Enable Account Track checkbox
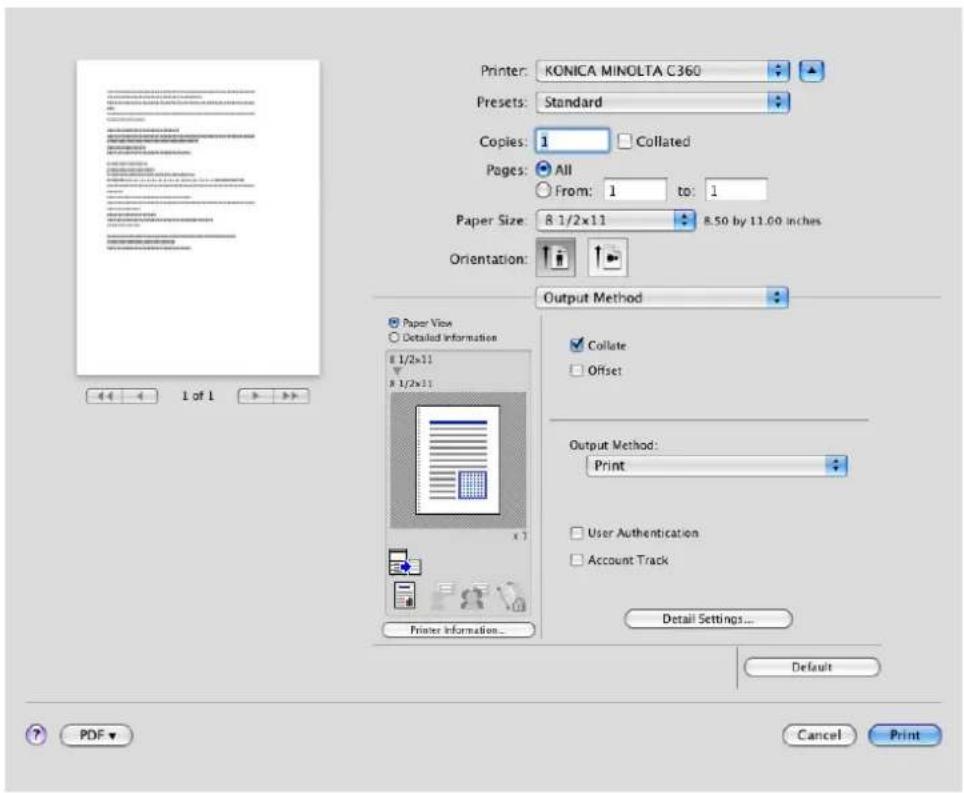 [x=576, y=559]
